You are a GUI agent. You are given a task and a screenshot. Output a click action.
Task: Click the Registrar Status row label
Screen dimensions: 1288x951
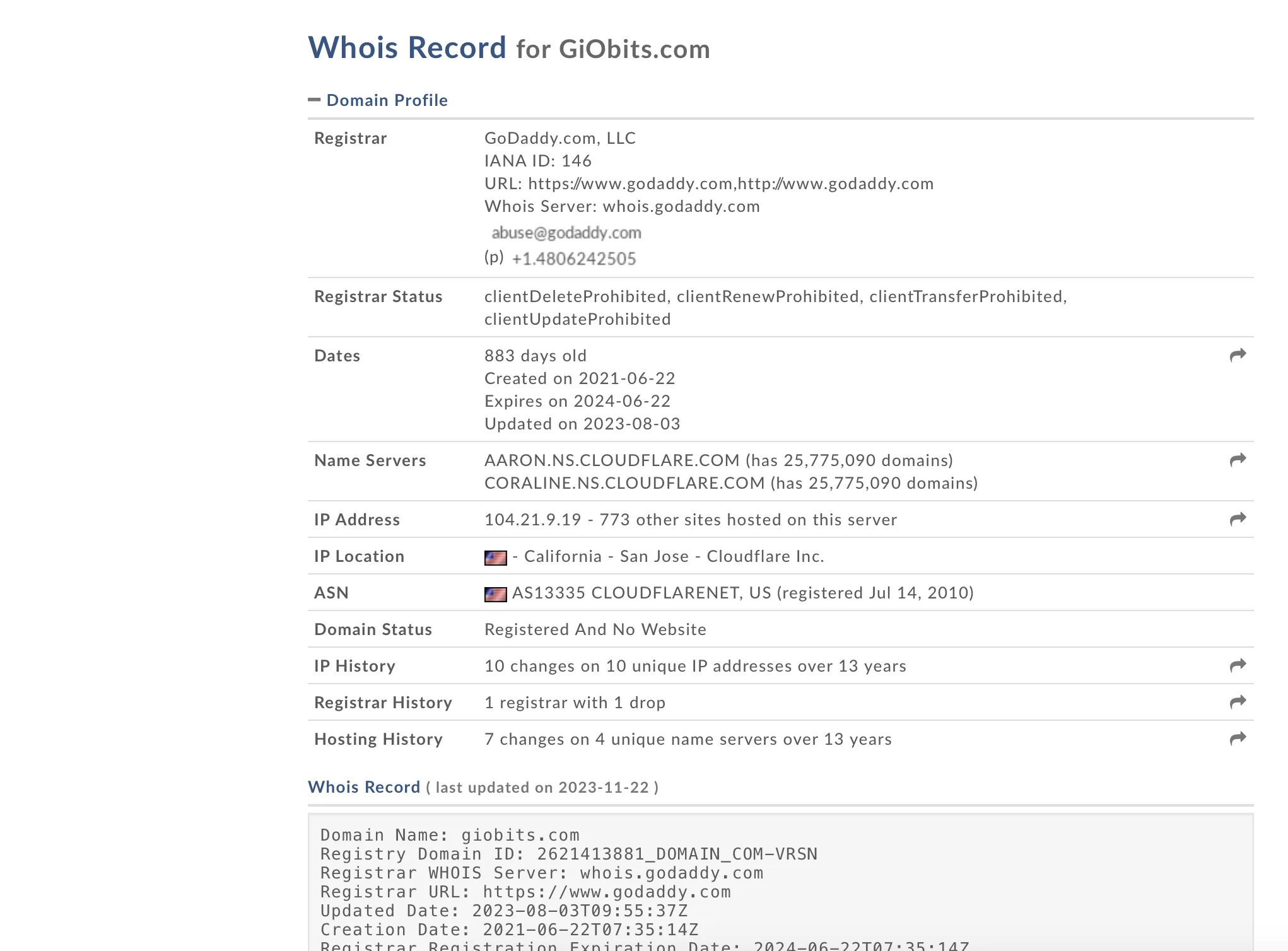click(x=378, y=296)
